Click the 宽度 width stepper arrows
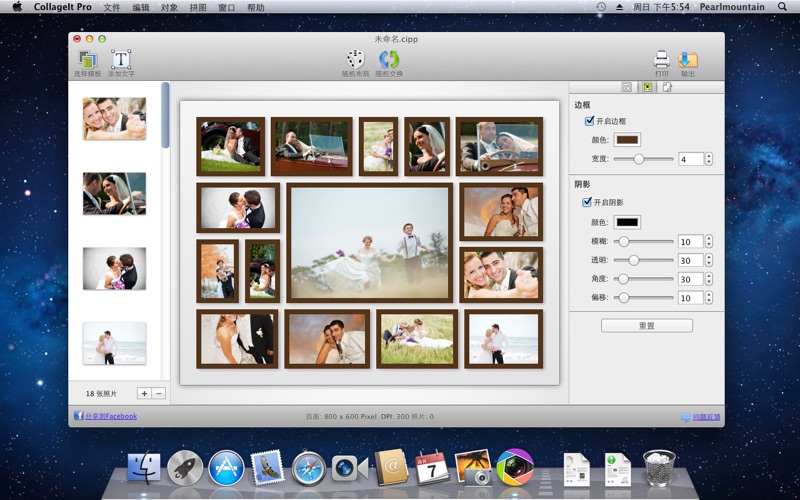The image size is (800, 500). click(x=709, y=159)
